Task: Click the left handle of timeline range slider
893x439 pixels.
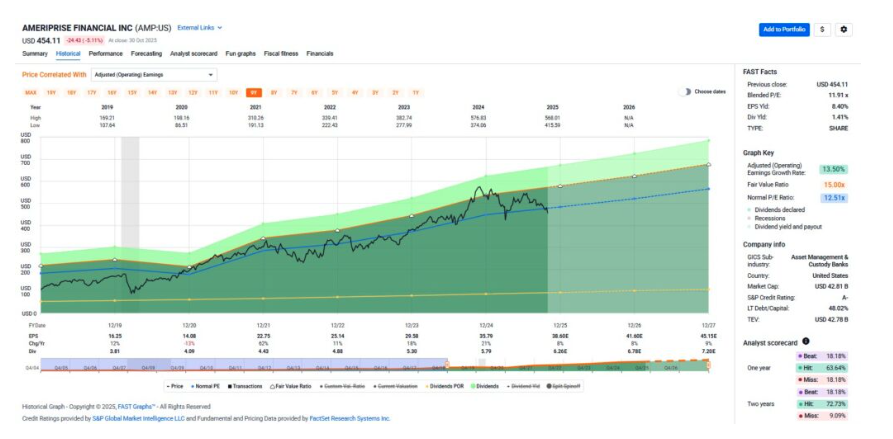Action: (446, 365)
